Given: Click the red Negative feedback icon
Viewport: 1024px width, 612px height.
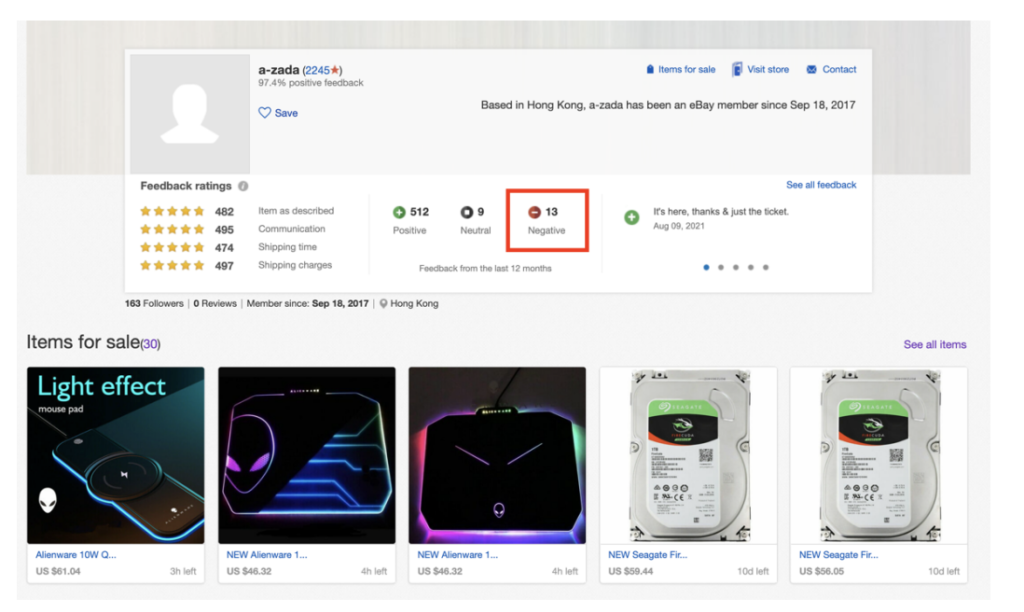Looking at the screenshot, I should pyautogui.click(x=534, y=212).
